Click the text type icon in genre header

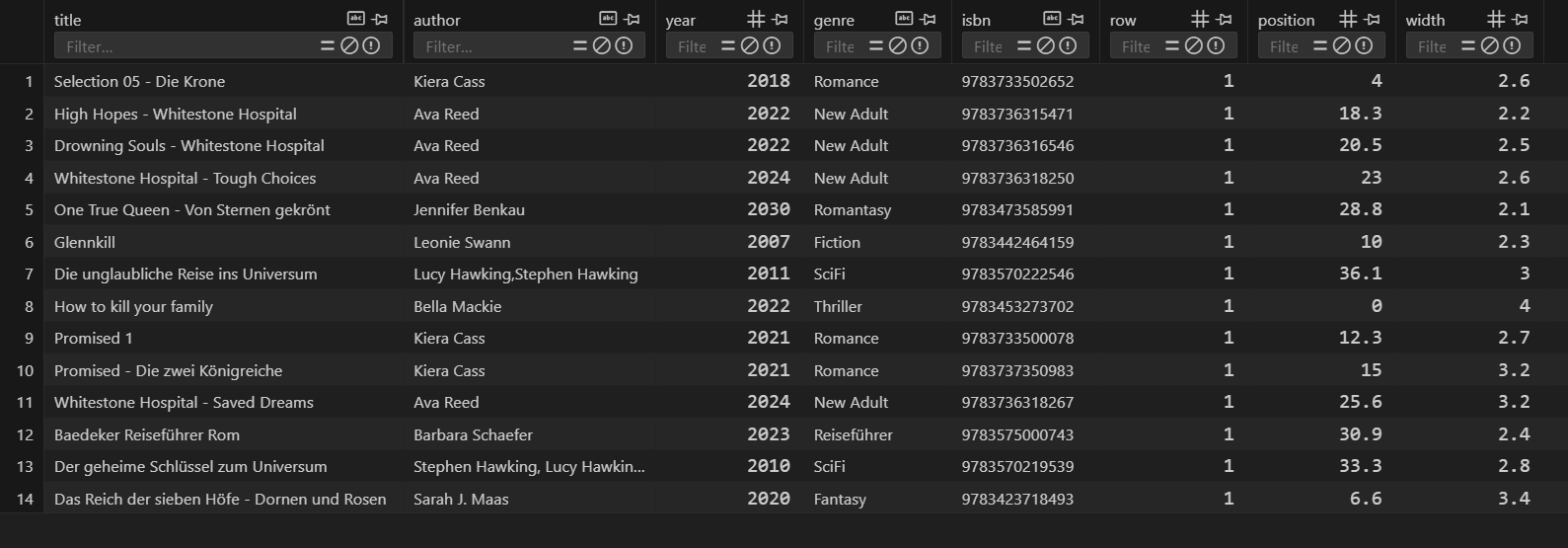click(x=904, y=19)
